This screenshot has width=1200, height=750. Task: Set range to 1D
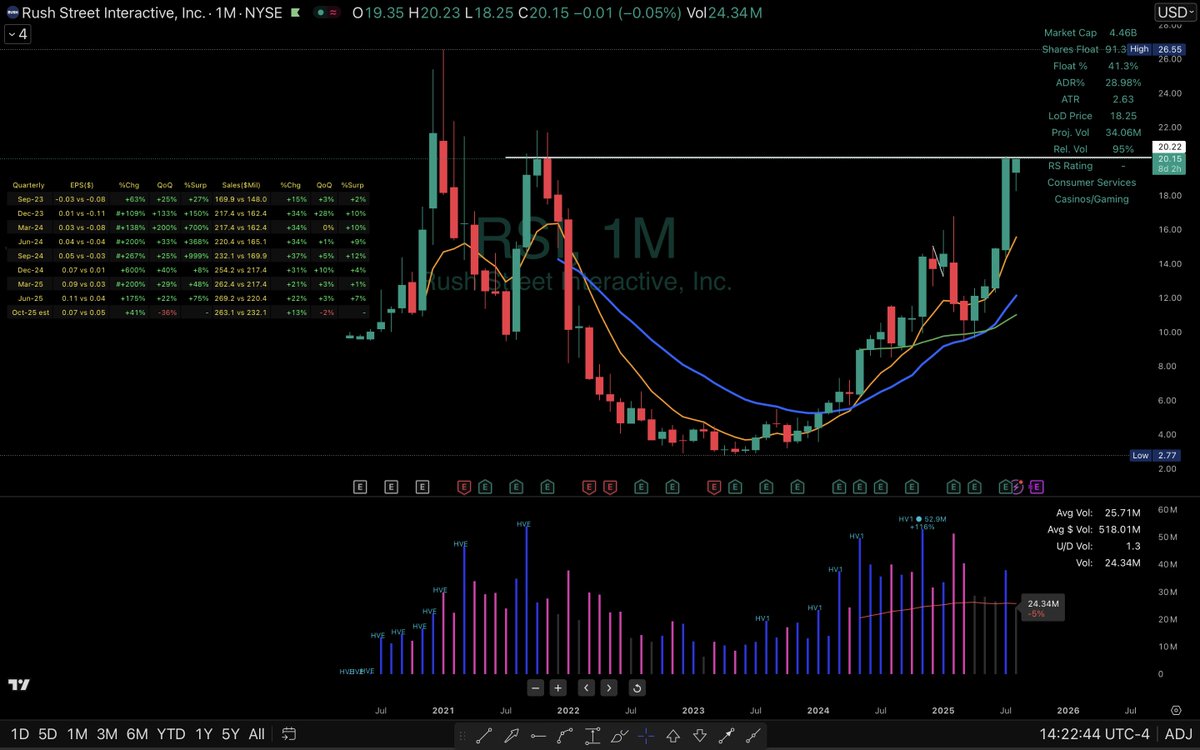(20, 734)
